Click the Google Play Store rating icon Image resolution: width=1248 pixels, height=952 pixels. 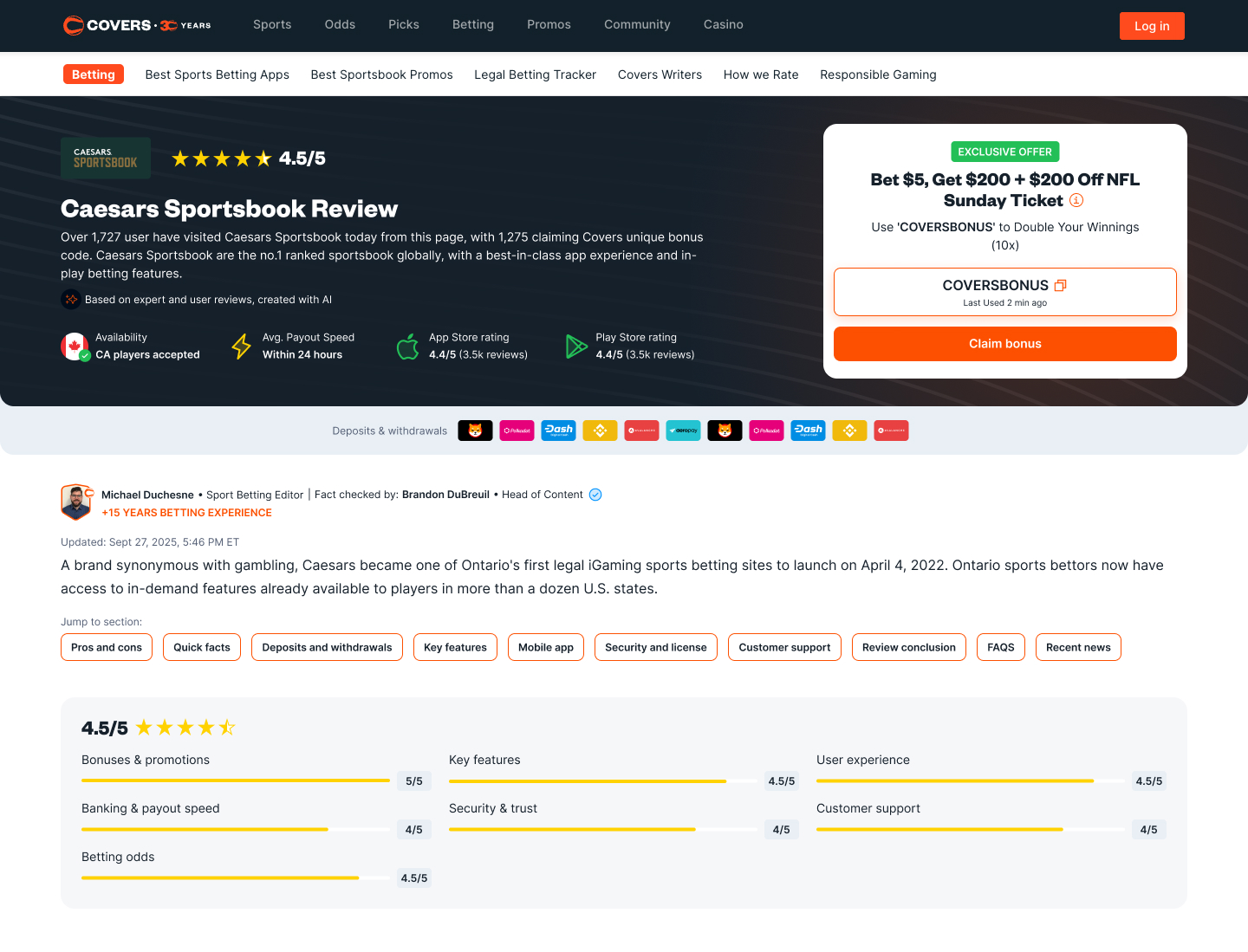[x=576, y=346]
